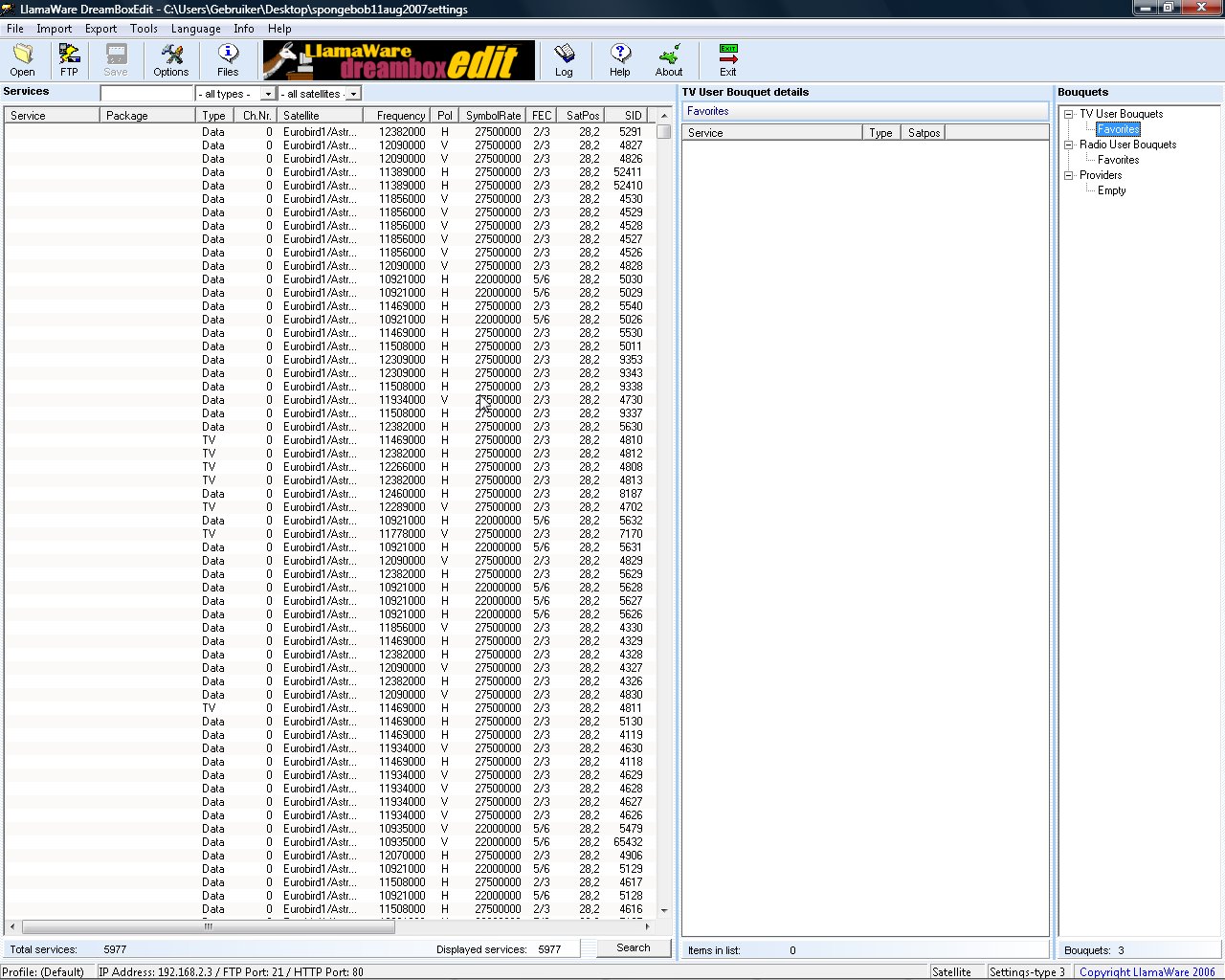
Task: Click Copyright LlamaWare 2006 link
Action: pyautogui.click(x=1147, y=971)
